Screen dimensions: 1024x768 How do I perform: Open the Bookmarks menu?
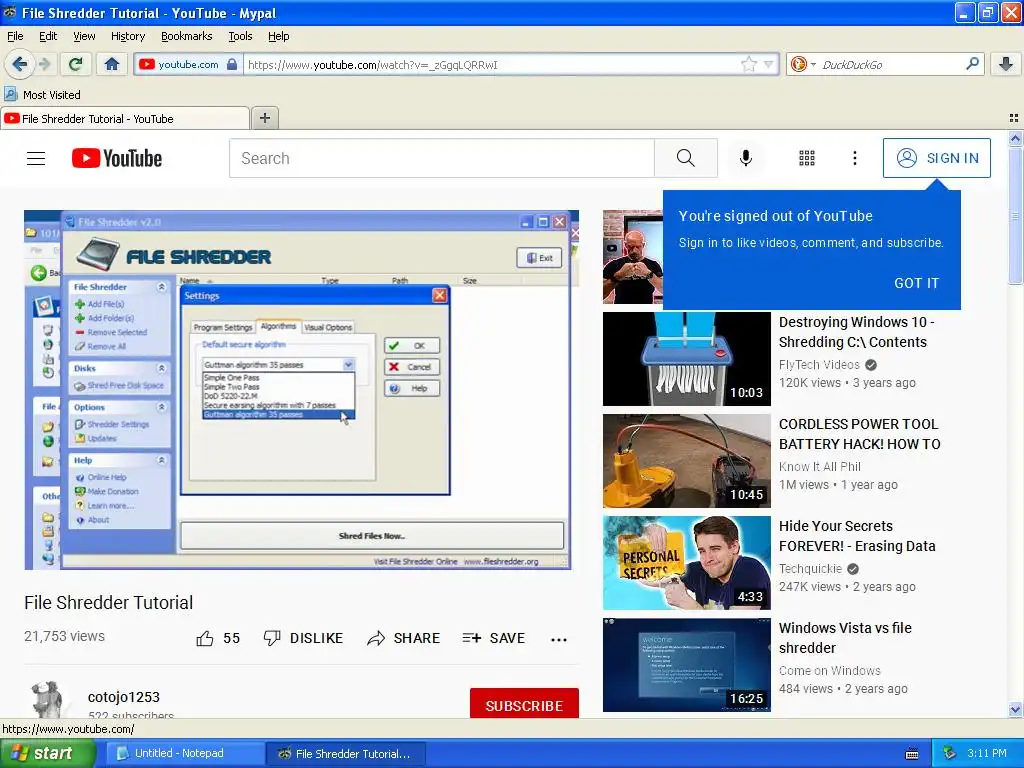(187, 36)
